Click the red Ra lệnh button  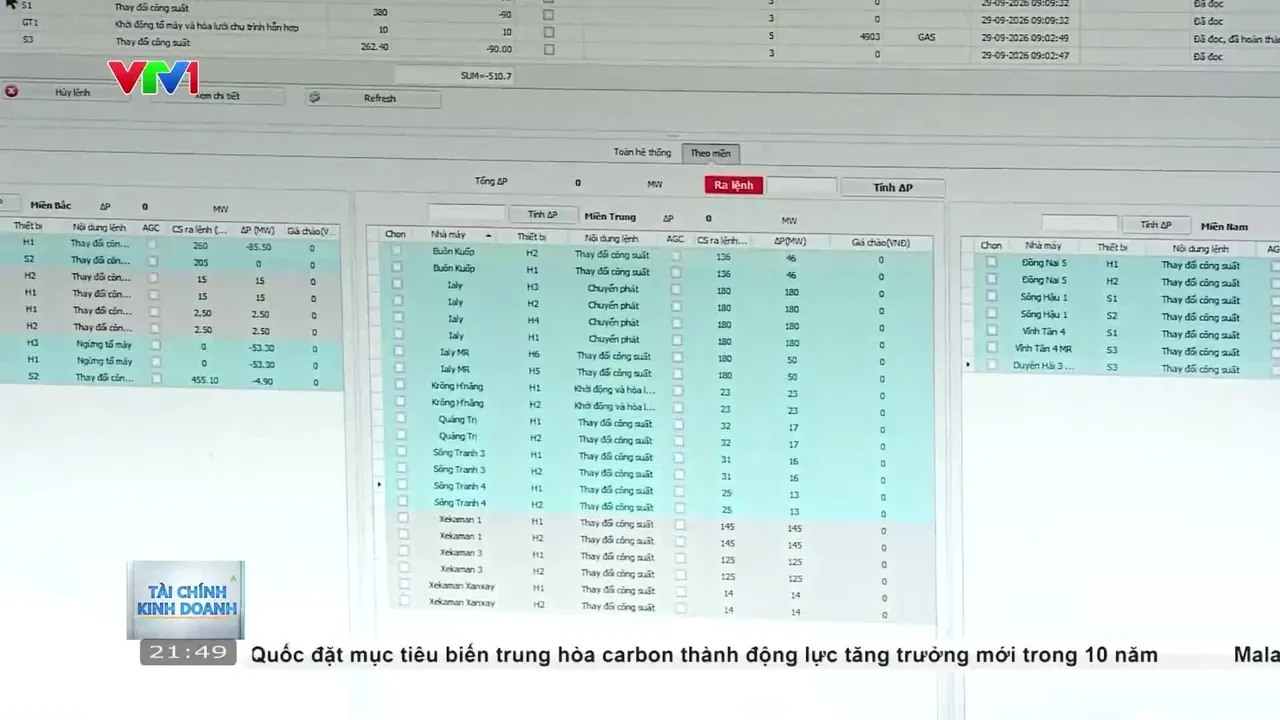733,185
